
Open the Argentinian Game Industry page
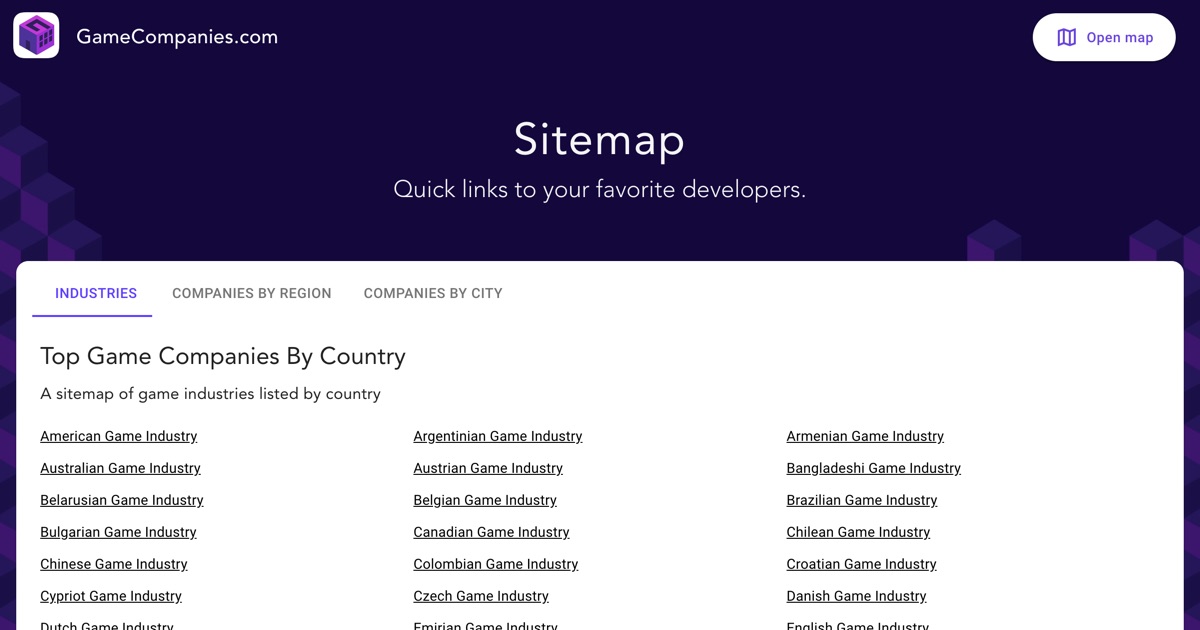(x=498, y=436)
